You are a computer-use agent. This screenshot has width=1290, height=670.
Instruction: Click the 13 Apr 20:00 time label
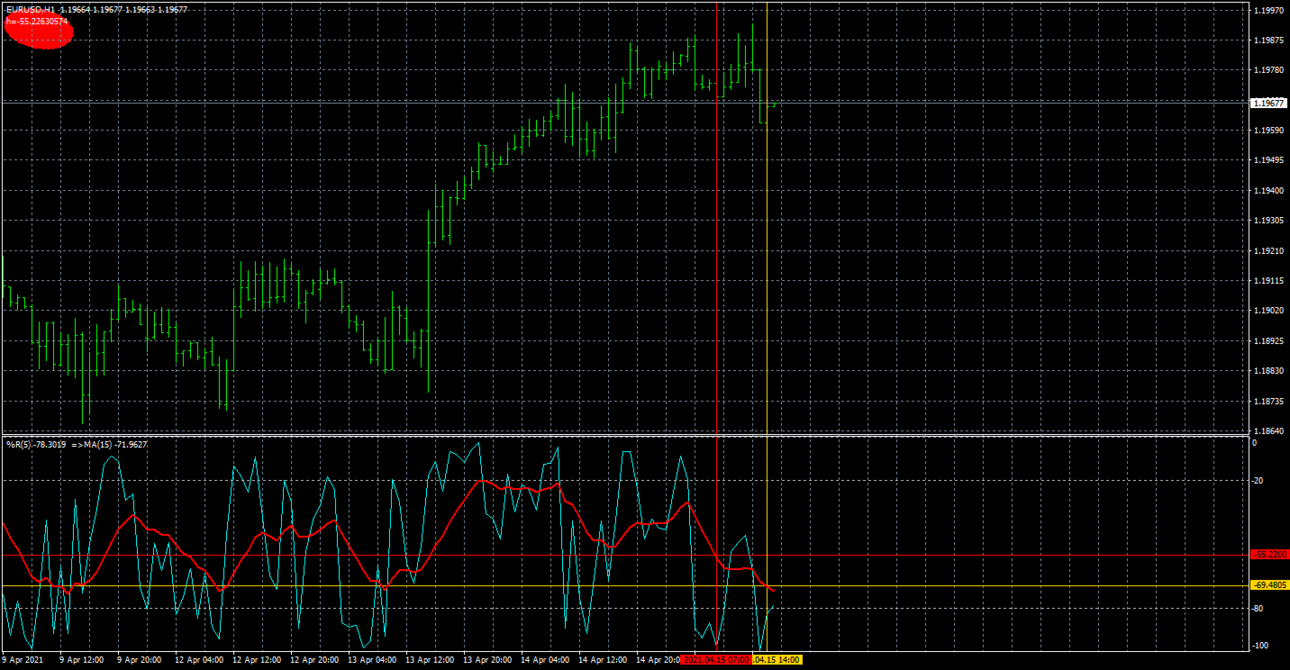tap(488, 660)
